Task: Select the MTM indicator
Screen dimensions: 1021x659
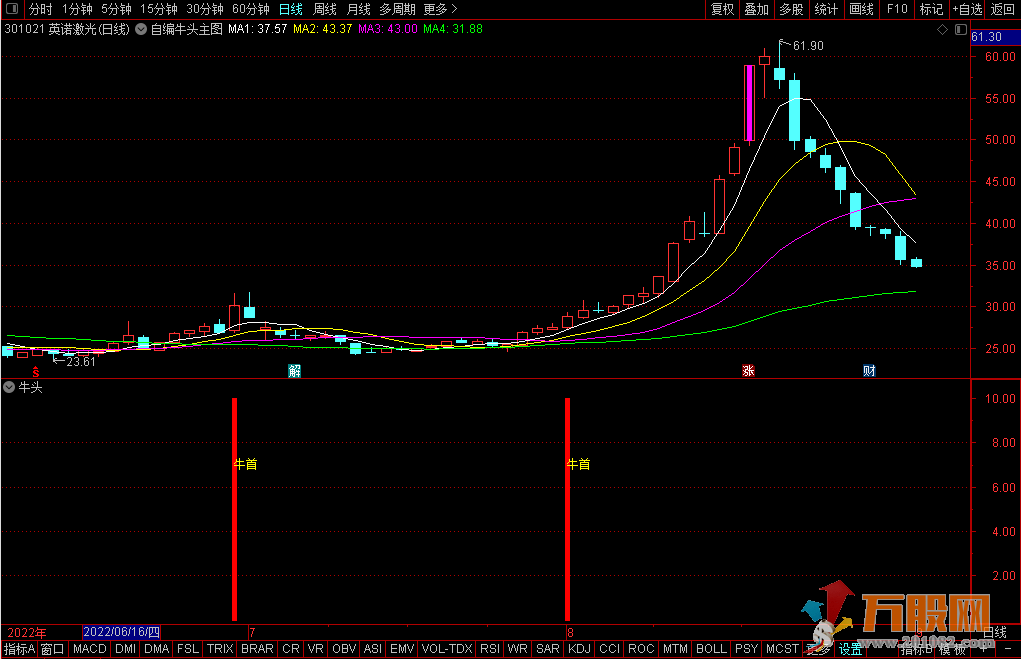Action: (675, 649)
